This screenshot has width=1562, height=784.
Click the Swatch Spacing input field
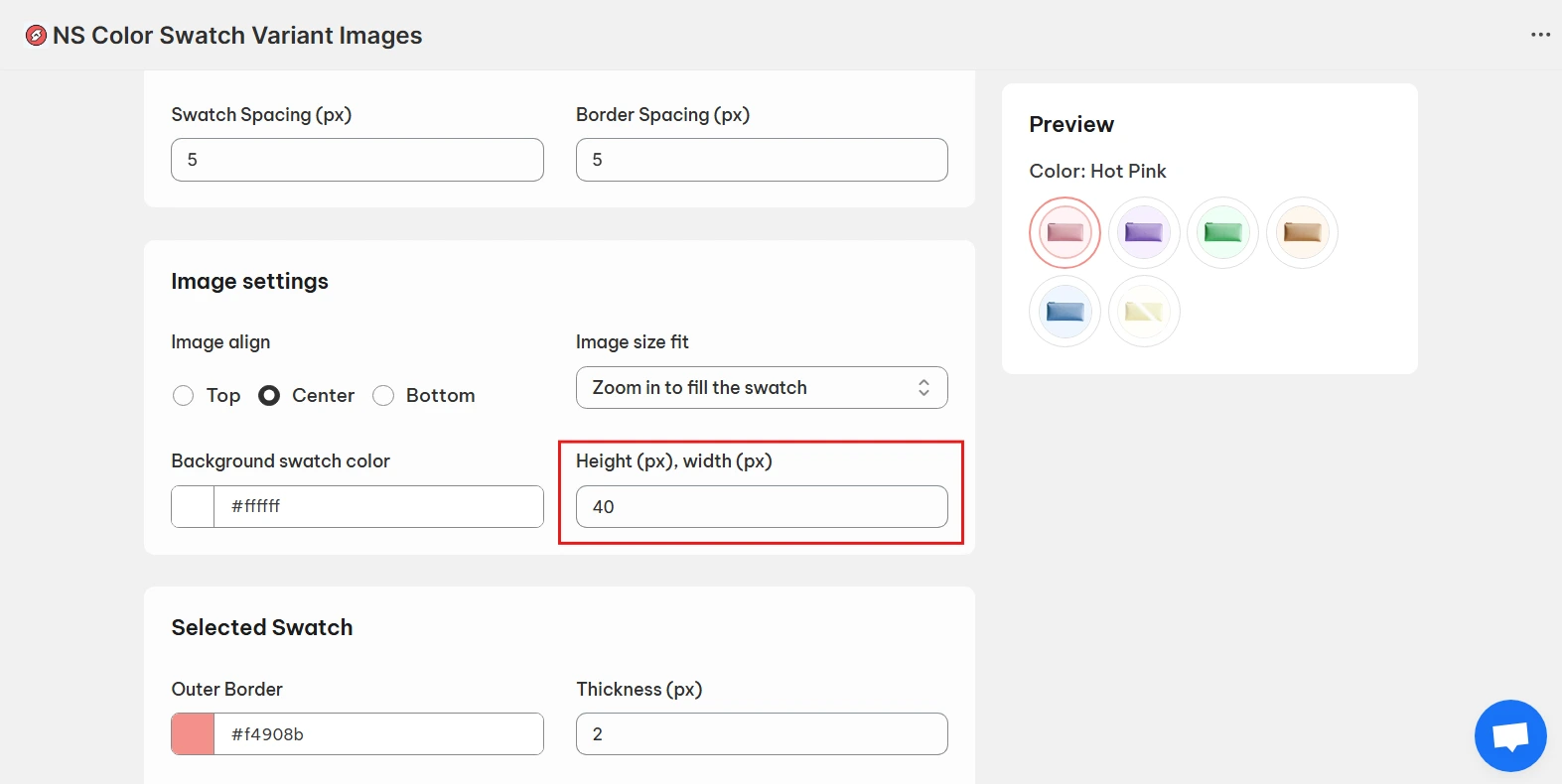pyautogui.click(x=357, y=160)
